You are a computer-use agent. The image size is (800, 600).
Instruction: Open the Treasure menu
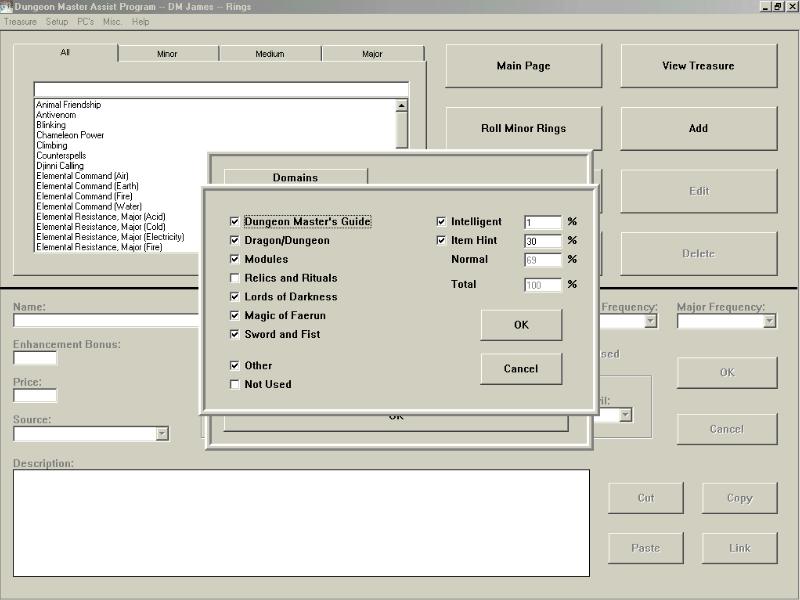click(x=20, y=21)
